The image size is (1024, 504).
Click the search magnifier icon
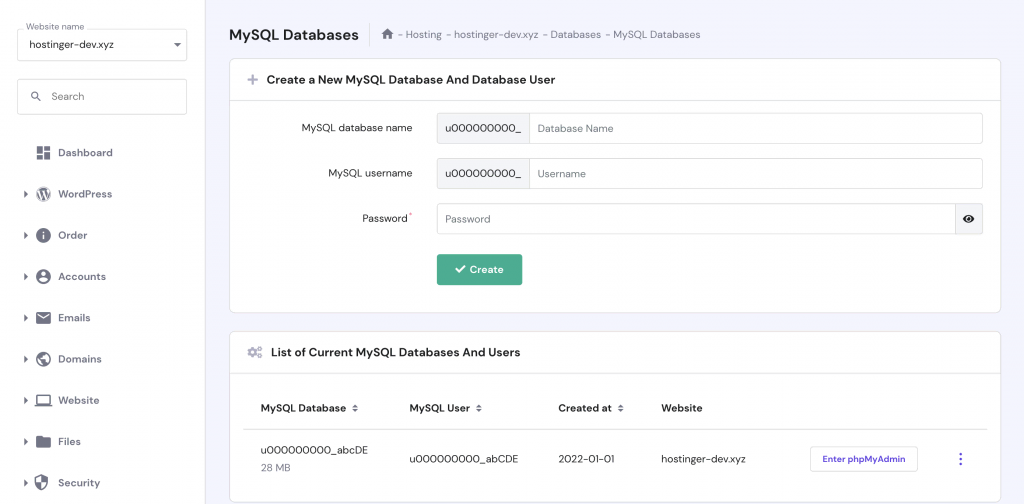tap(36, 96)
